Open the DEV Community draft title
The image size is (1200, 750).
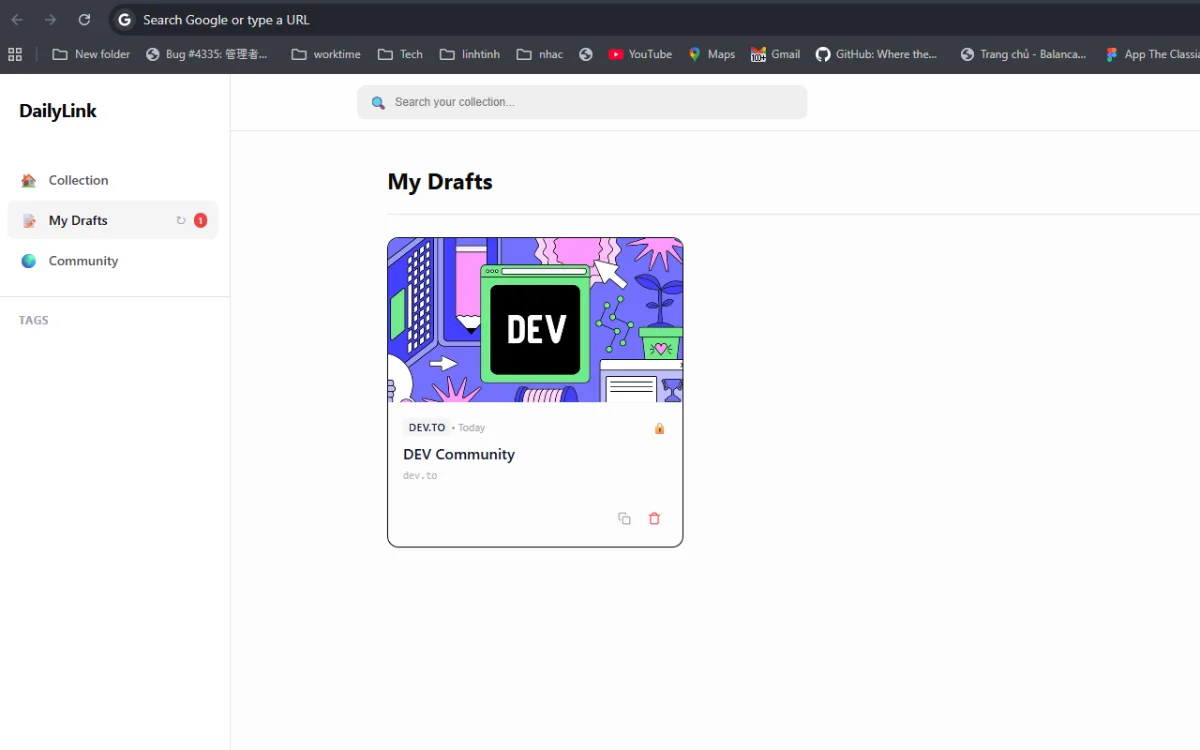point(459,454)
